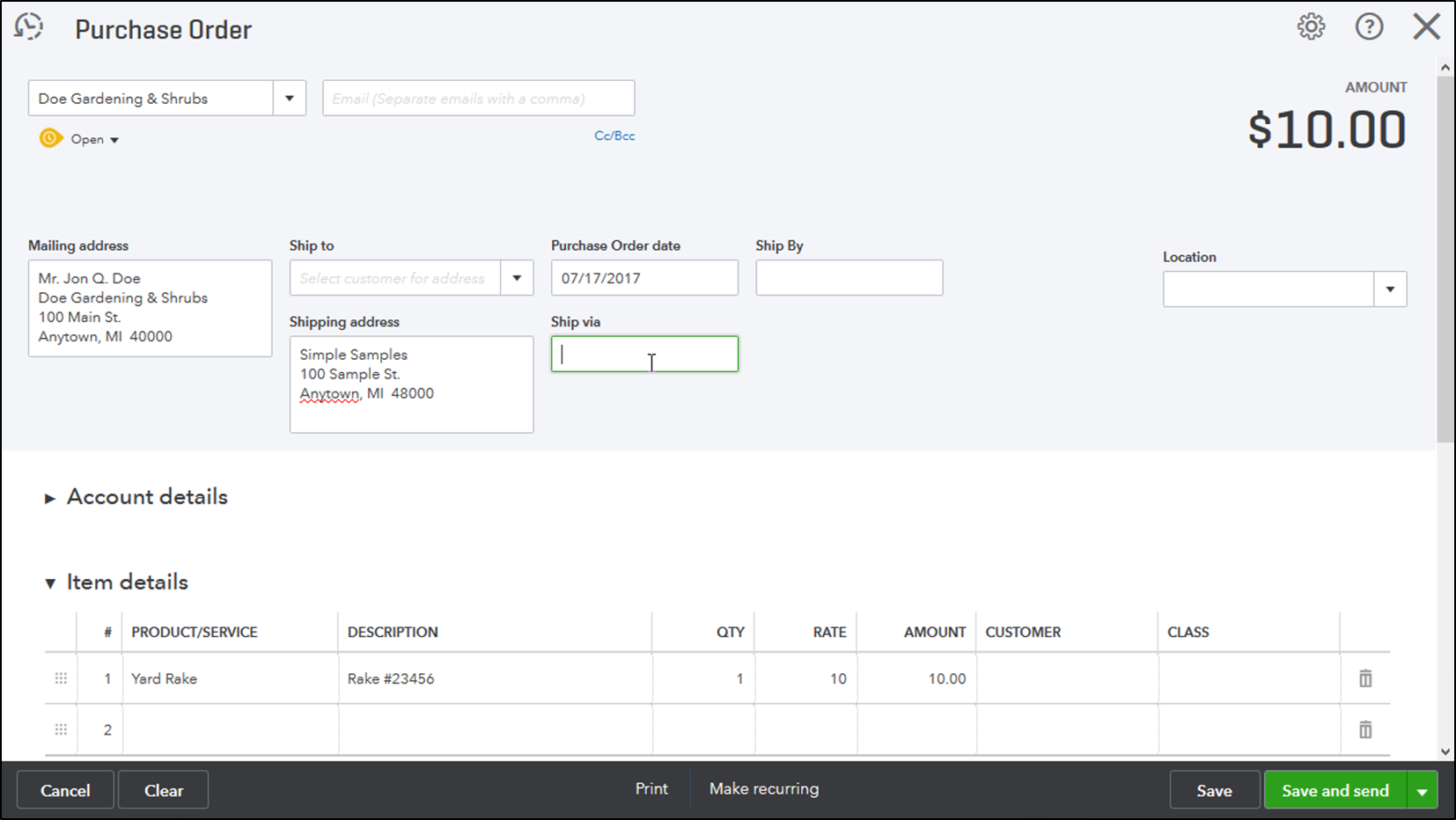Click inside the Ship via field
This screenshot has width=1456, height=820.
pos(644,354)
